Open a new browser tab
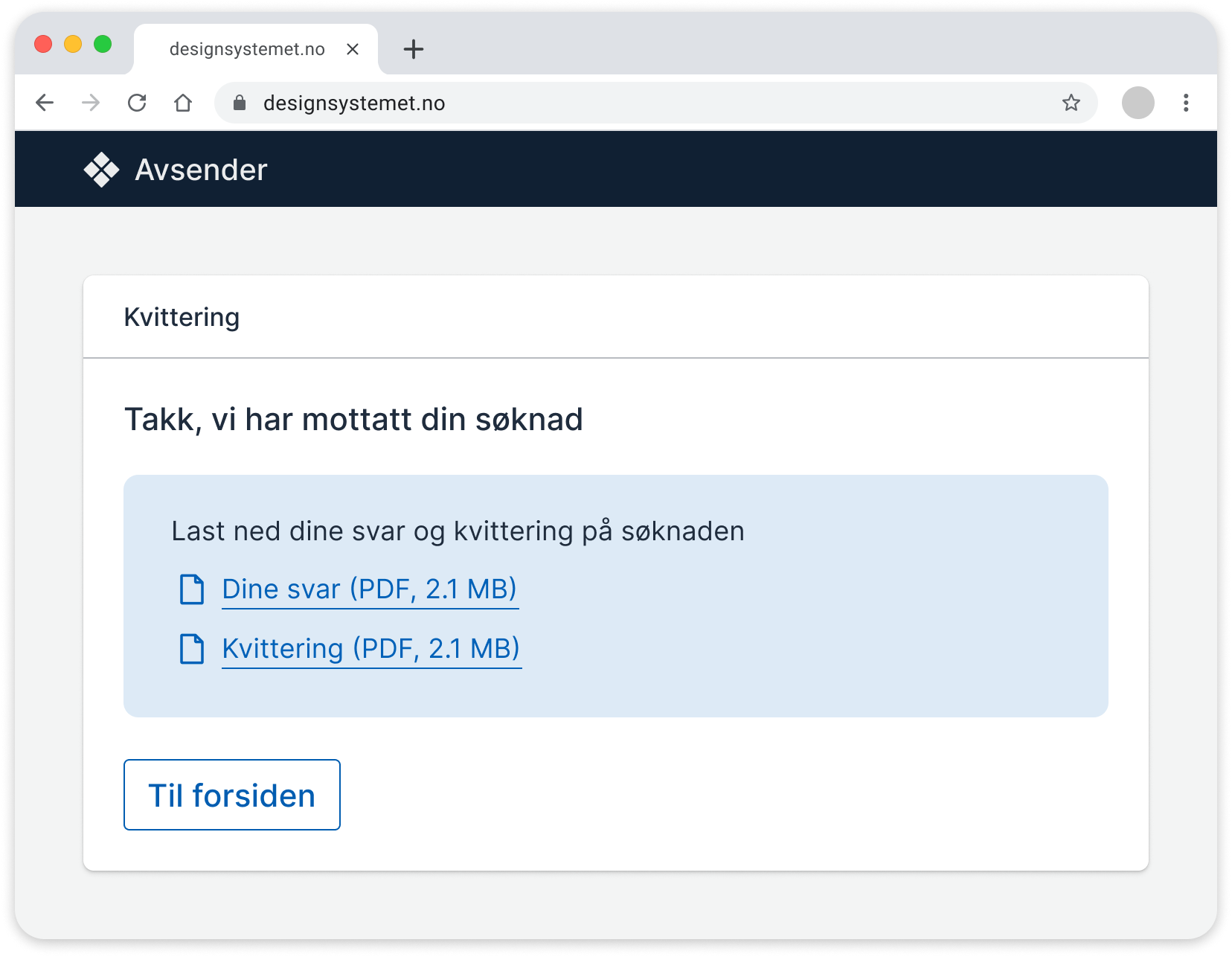The height and width of the screenshot is (957, 1232). click(414, 49)
